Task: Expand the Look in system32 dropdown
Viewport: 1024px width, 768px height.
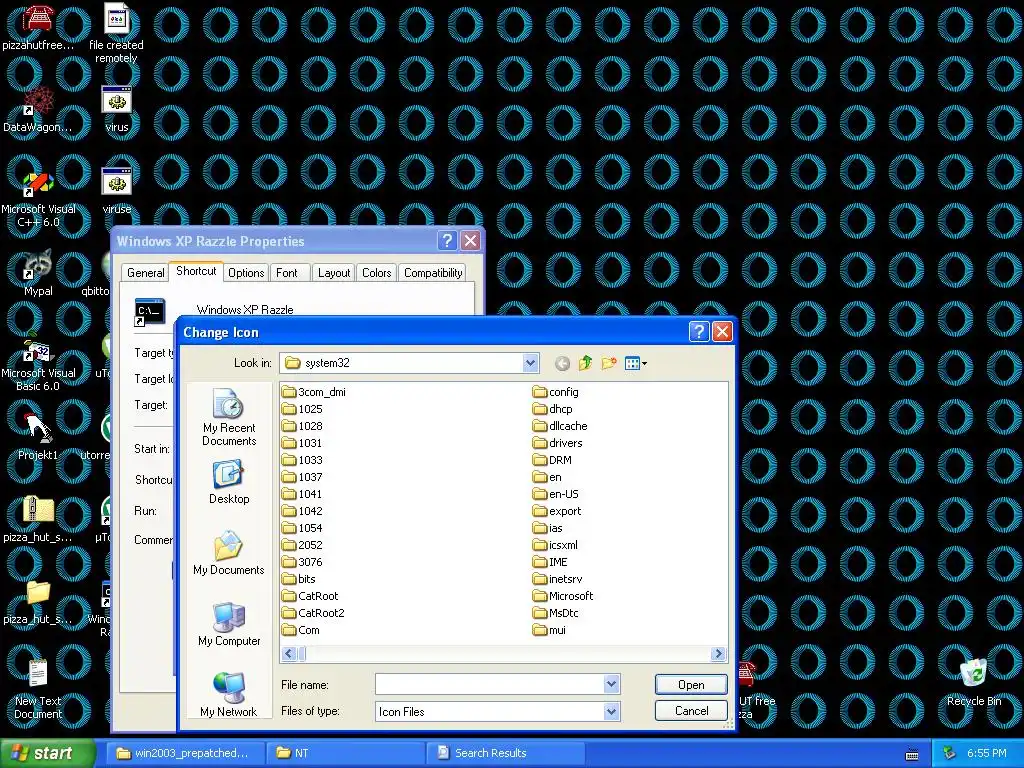Action: [x=530, y=363]
